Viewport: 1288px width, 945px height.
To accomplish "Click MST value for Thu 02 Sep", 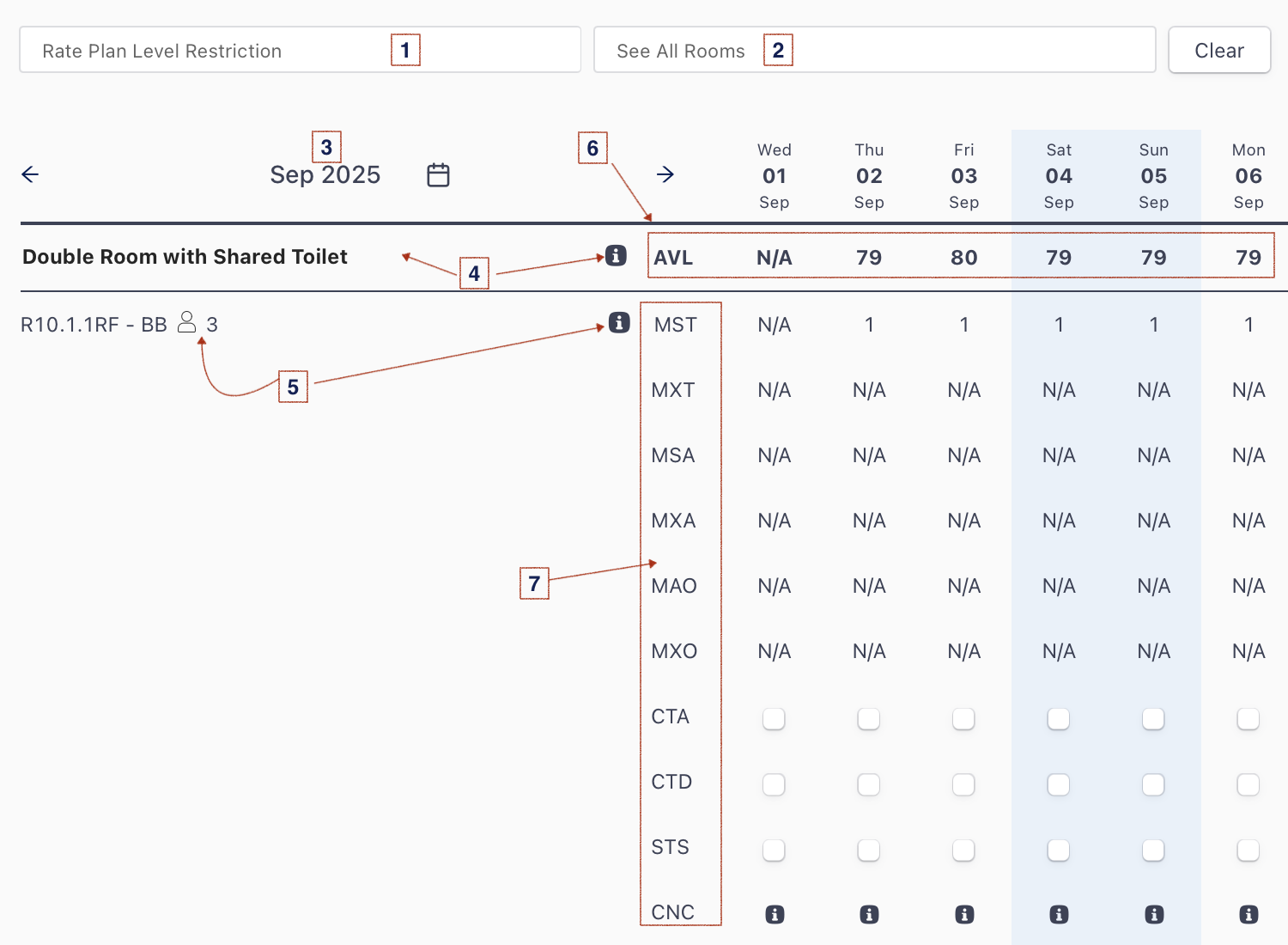I will (869, 325).
